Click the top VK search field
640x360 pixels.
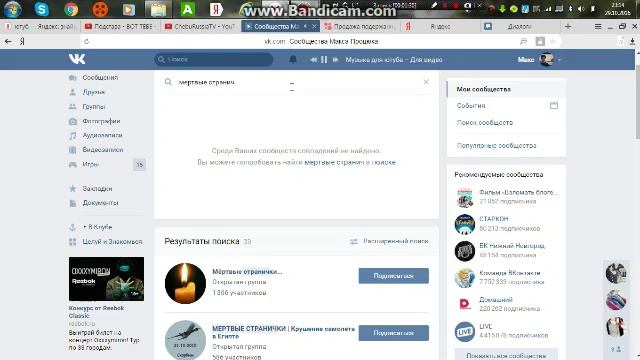(214, 60)
